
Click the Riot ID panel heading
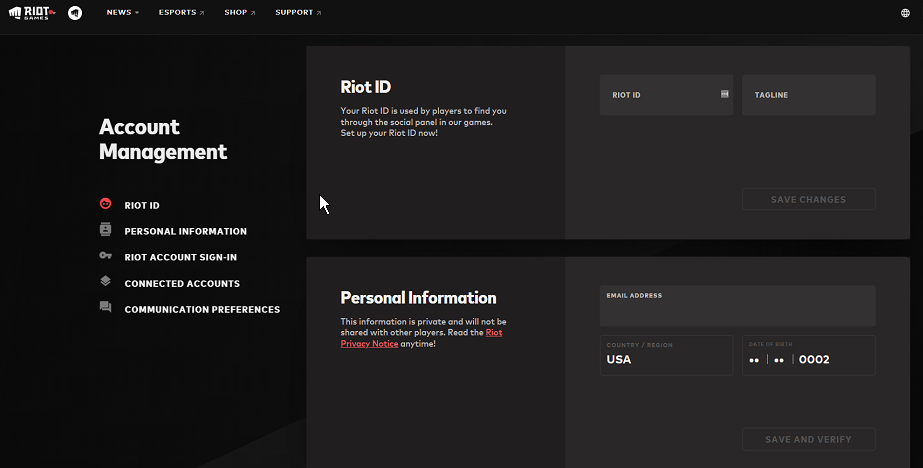tap(366, 87)
